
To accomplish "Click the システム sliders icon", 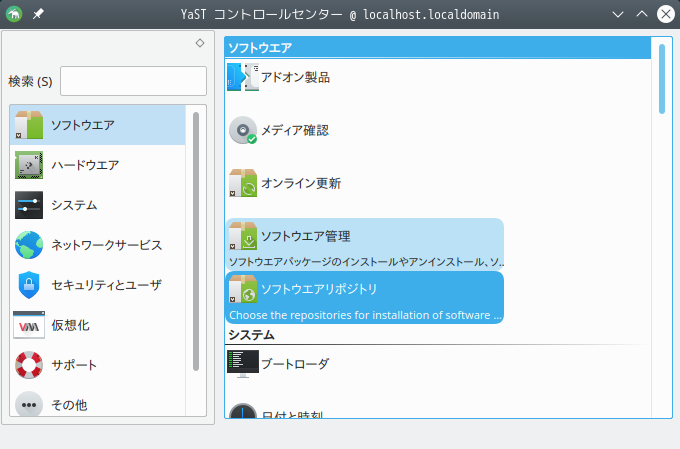I will click(x=29, y=205).
